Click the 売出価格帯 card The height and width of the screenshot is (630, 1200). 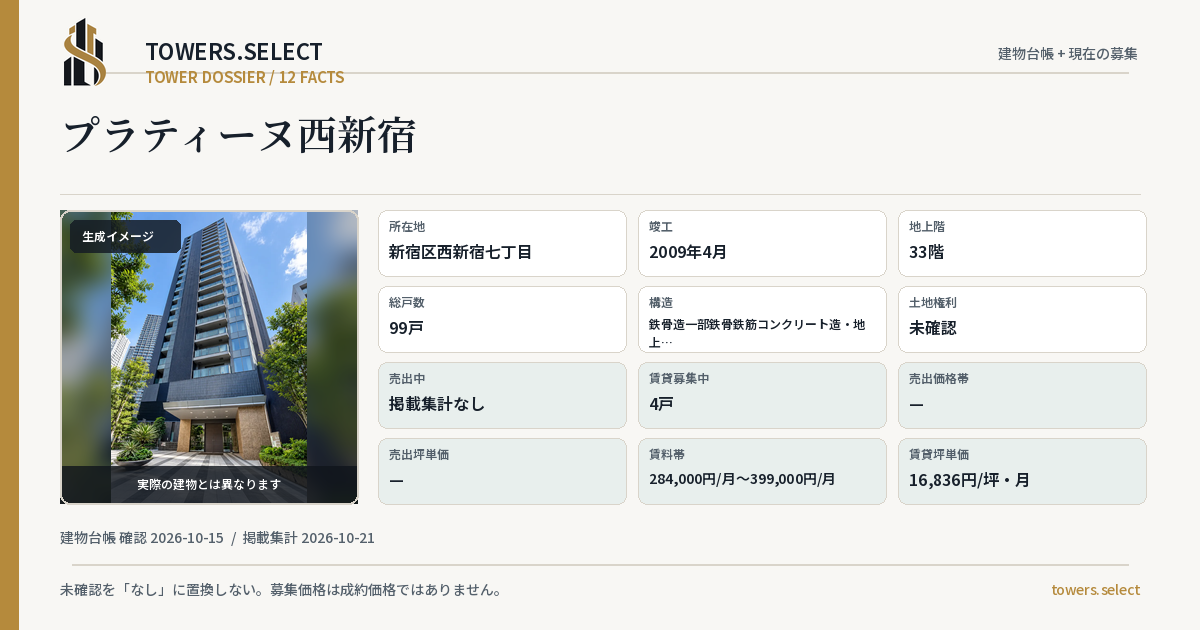pyautogui.click(x=1022, y=395)
